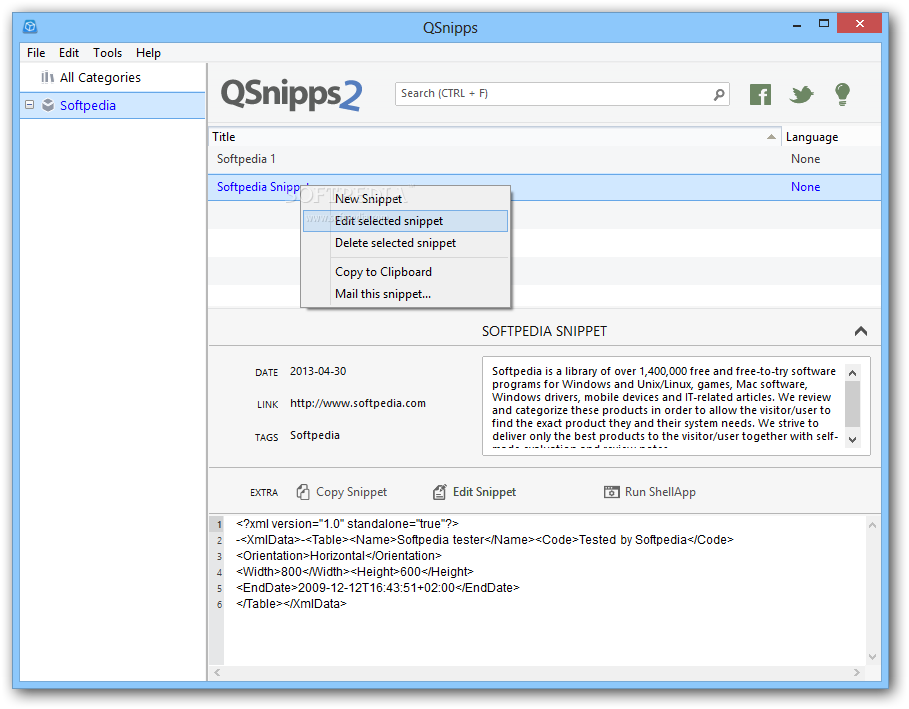Click the SOFTPEDIA SNIPPET heading
Image resolution: width=909 pixels, height=709 pixels.
click(544, 331)
